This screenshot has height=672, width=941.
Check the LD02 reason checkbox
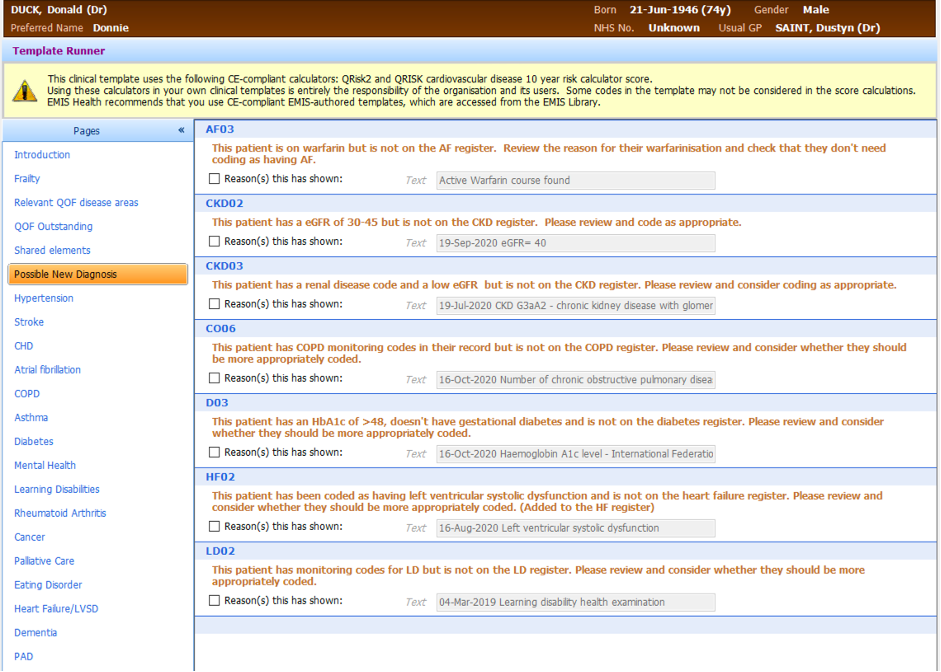(x=214, y=601)
